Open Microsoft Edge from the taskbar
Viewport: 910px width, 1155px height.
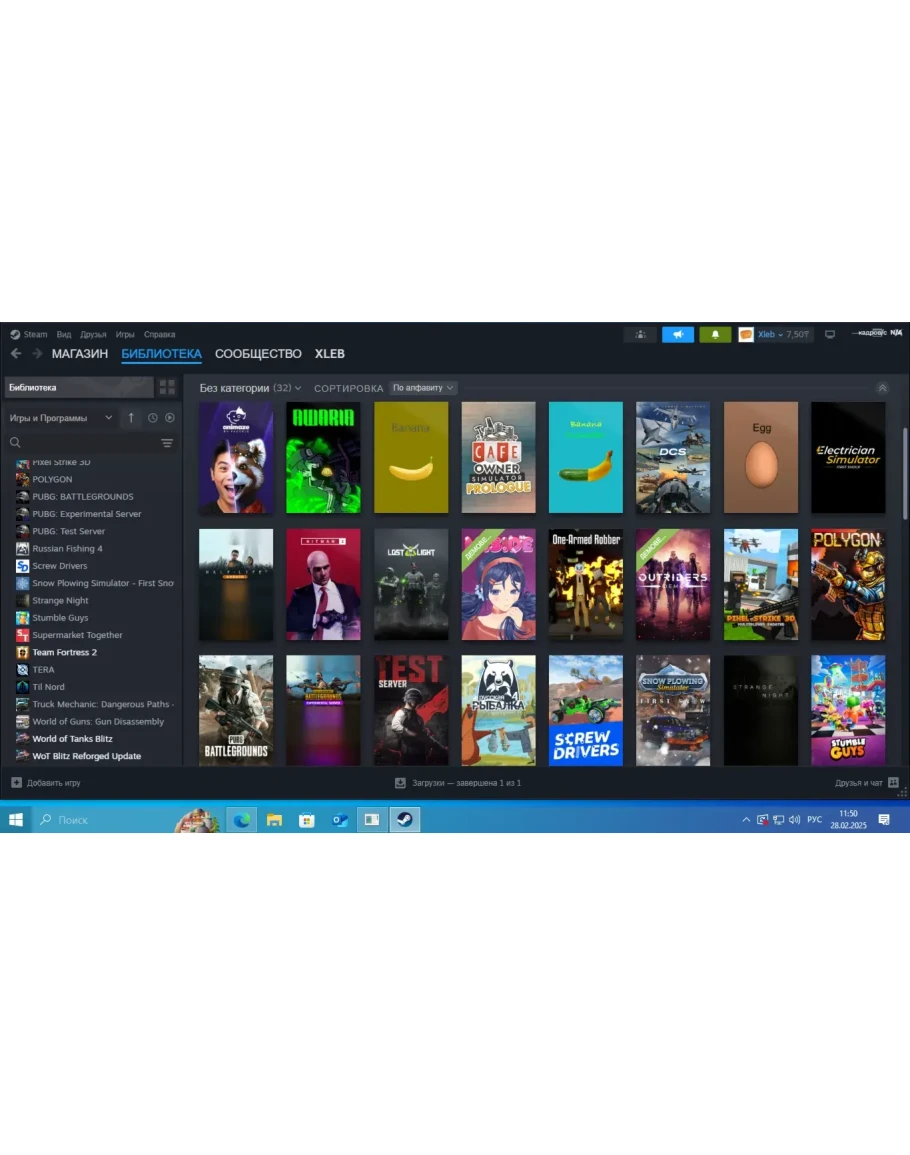pos(242,819)
